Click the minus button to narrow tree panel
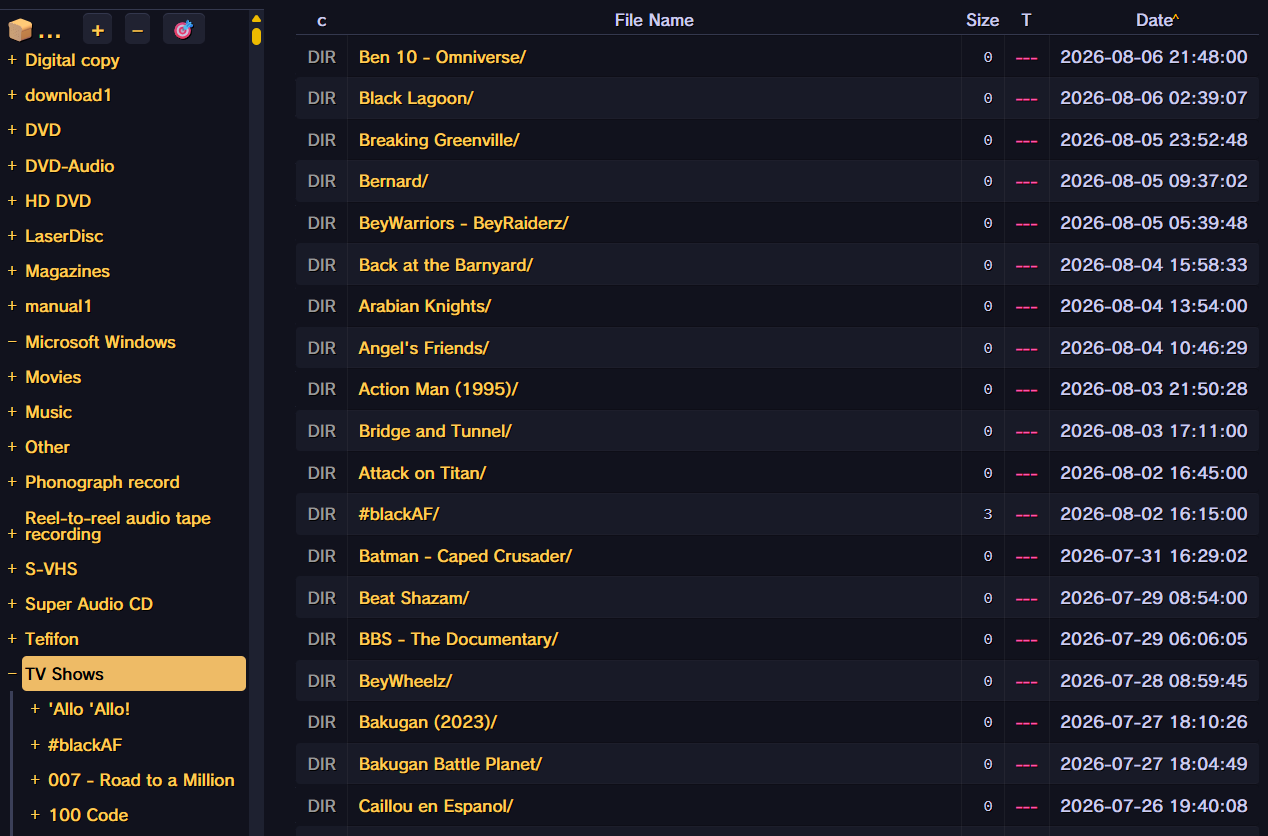 pos(138,30)
